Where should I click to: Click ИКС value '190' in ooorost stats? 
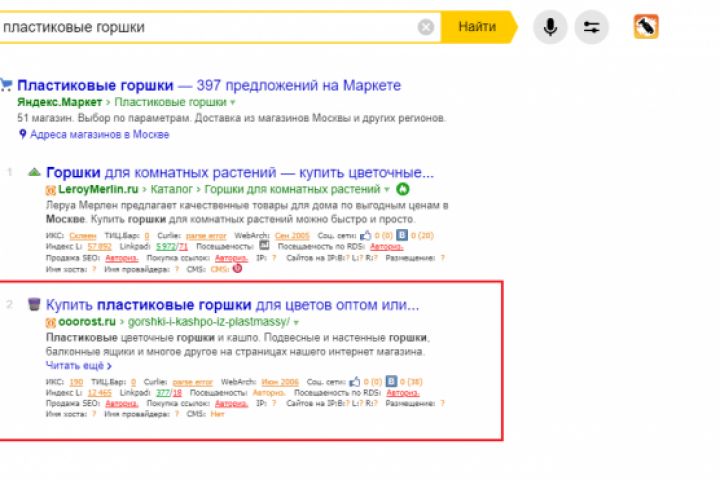click(x=76, y=382)
